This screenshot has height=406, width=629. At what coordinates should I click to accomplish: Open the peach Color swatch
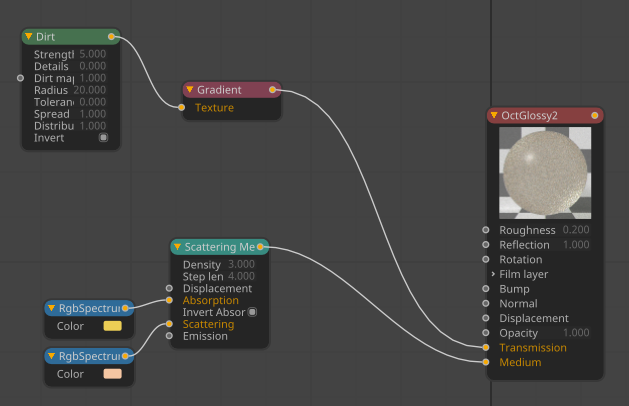tap(112, 374)
